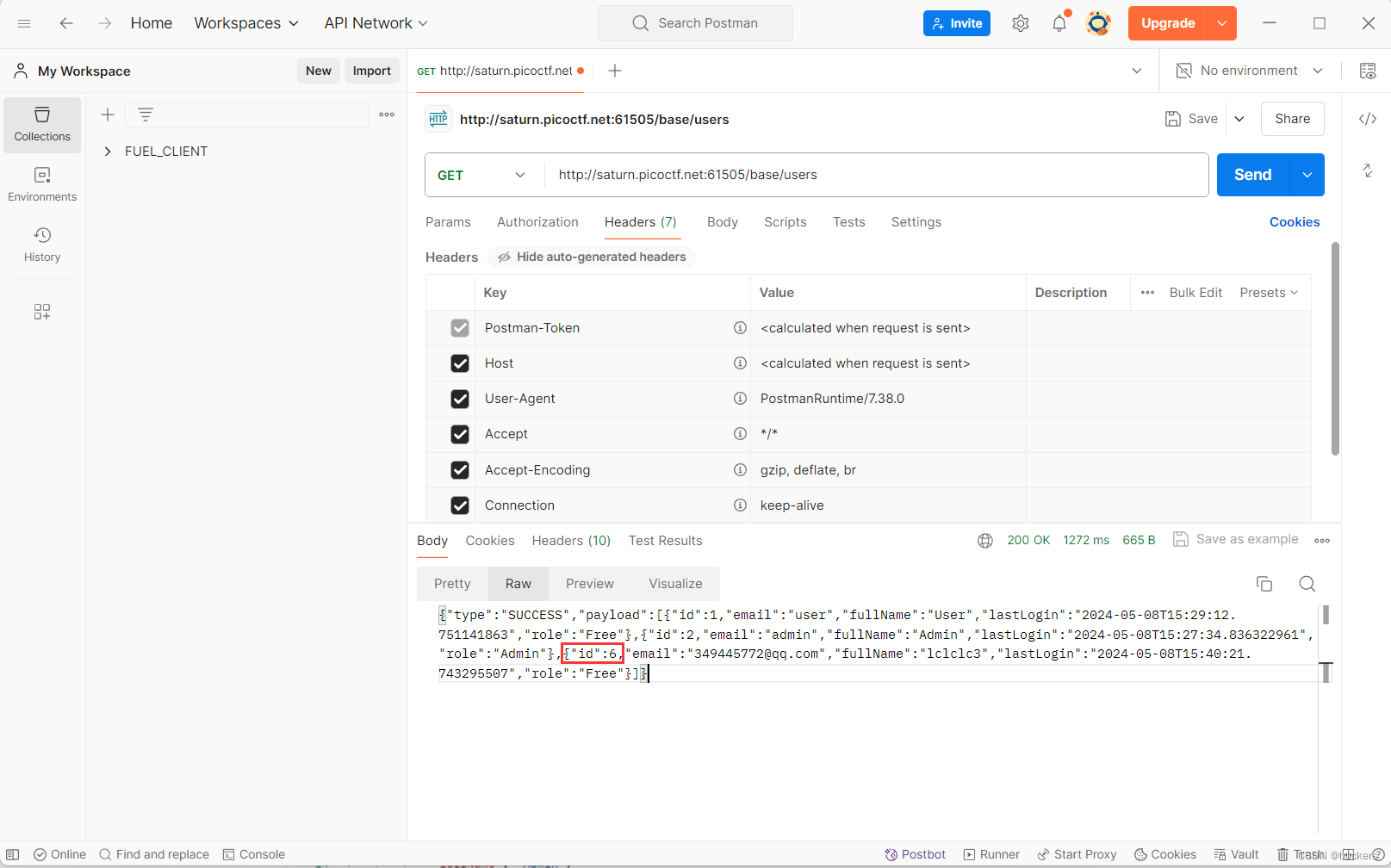Click the Invite button
The width and height of the screenshot is (1391, 868).
coord(957,23)
